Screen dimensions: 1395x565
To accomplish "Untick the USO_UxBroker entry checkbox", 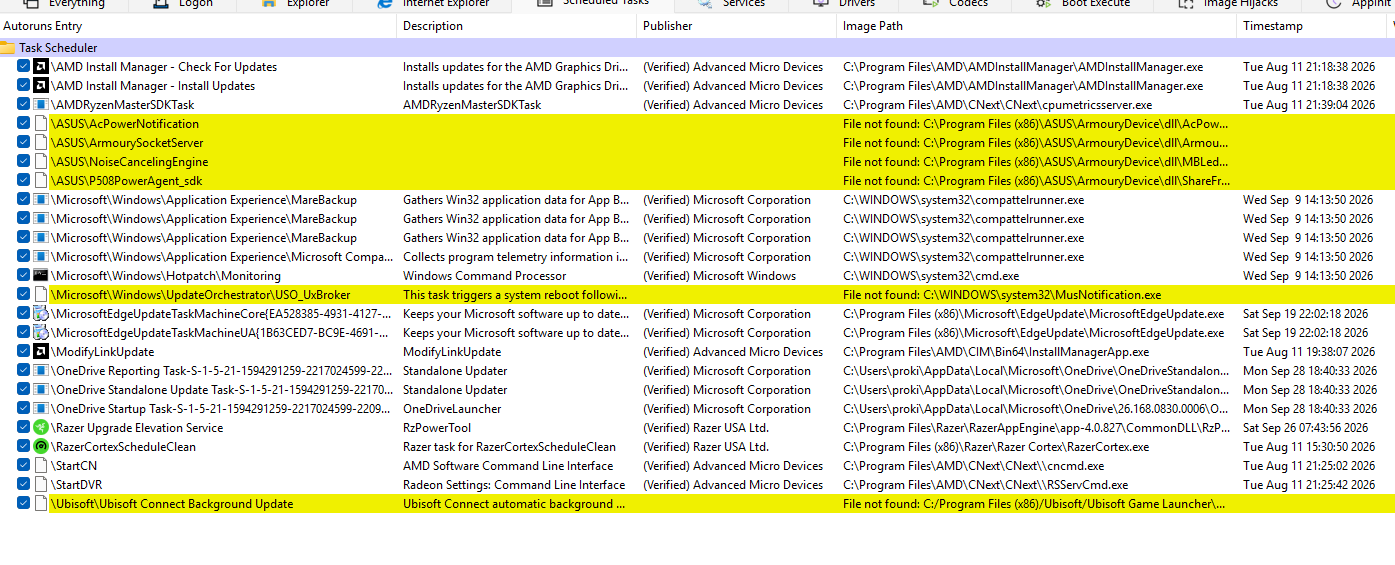I will pos(24,295).
